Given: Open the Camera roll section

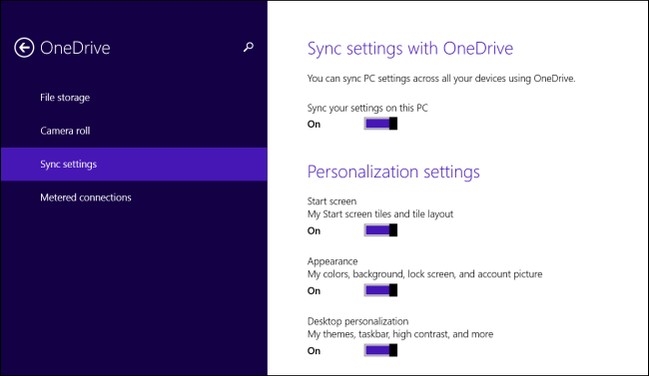Looking at the screenshot, I should tap(134, 131).
